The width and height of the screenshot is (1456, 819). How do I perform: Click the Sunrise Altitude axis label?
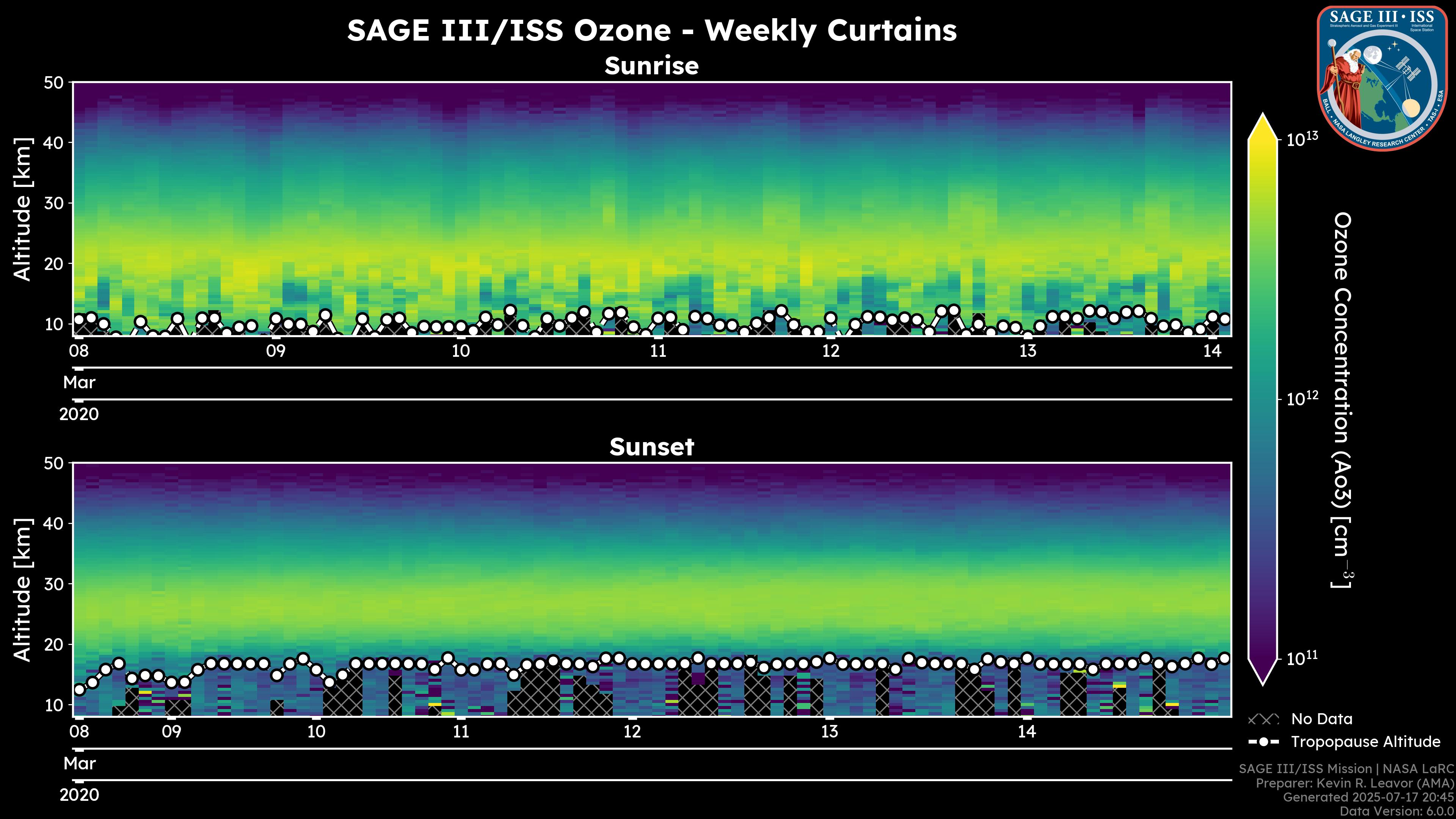(x=23, y=209)
